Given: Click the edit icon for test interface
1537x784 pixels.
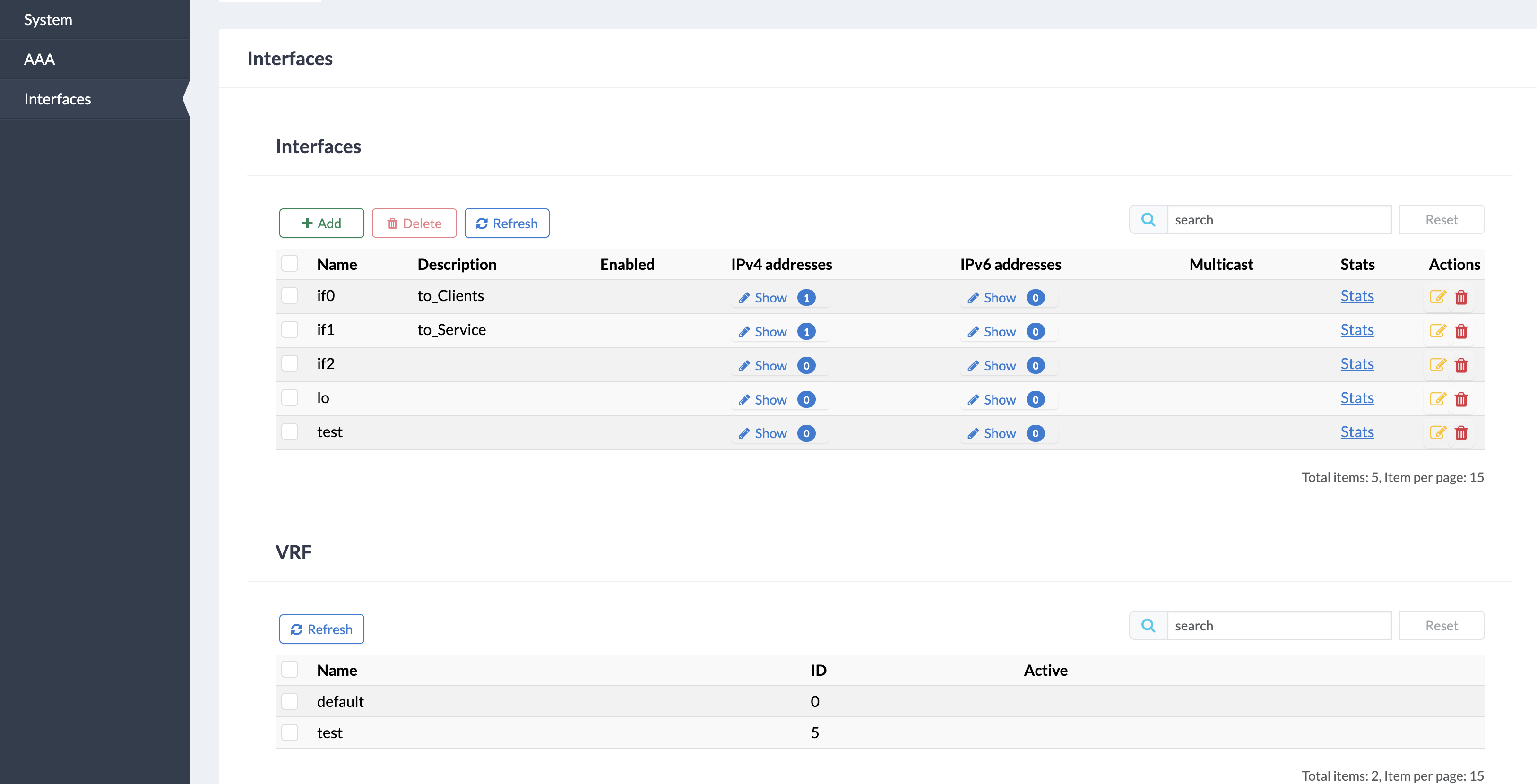Looking at the screenshot, I should tap(1437, 432).
